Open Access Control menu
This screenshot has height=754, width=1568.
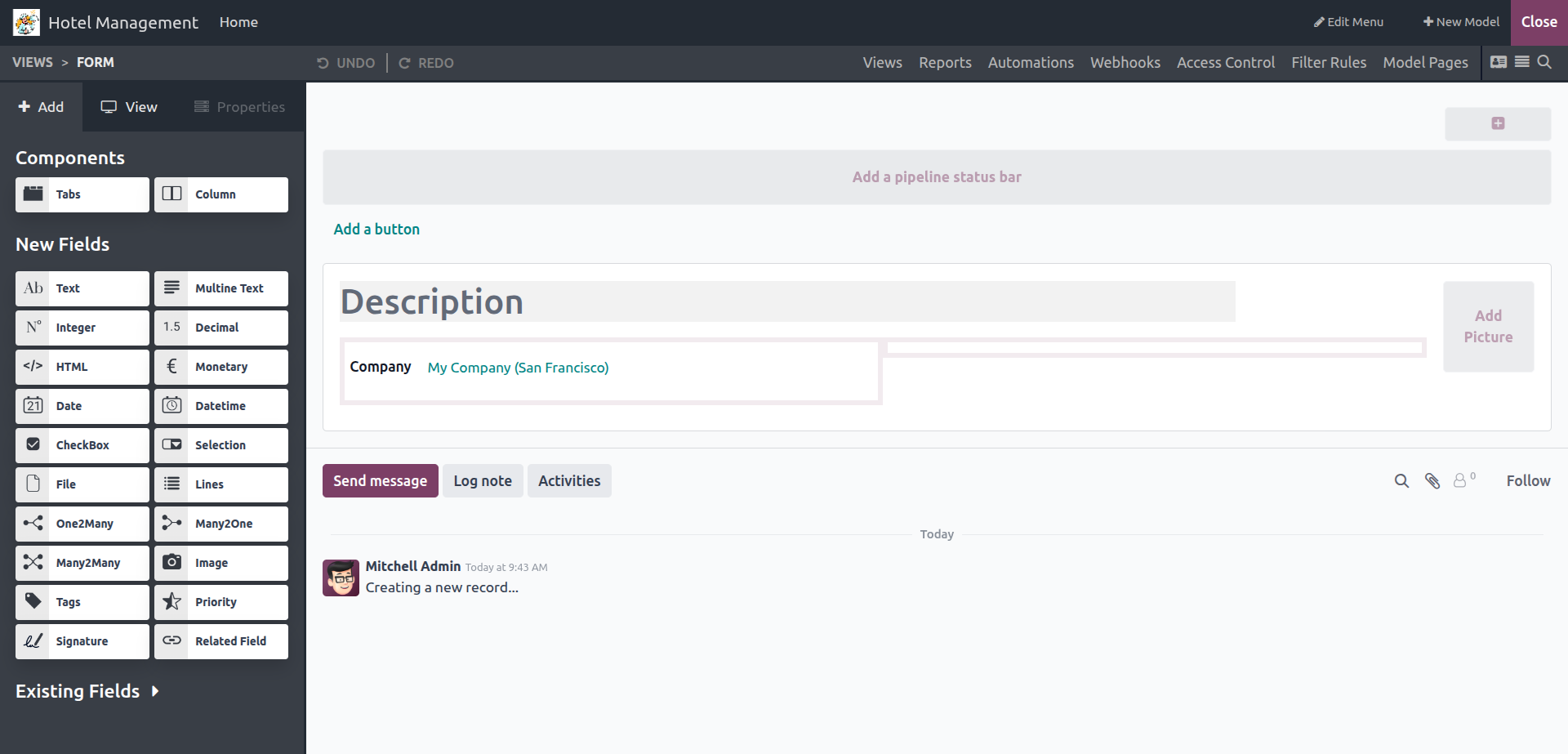(x=1225, y=63)
